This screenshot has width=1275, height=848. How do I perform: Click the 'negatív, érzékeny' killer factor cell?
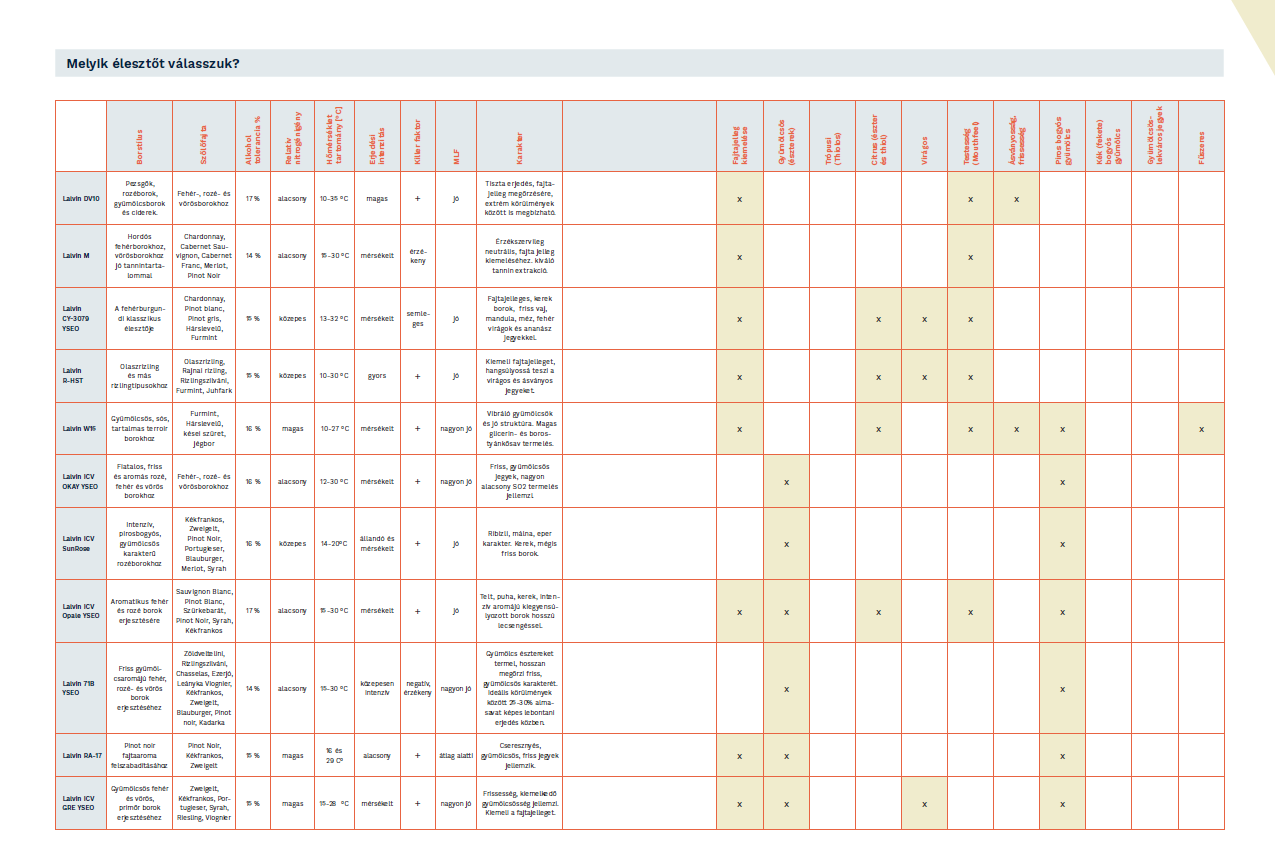pyautogui.click(x=418, y=688)
